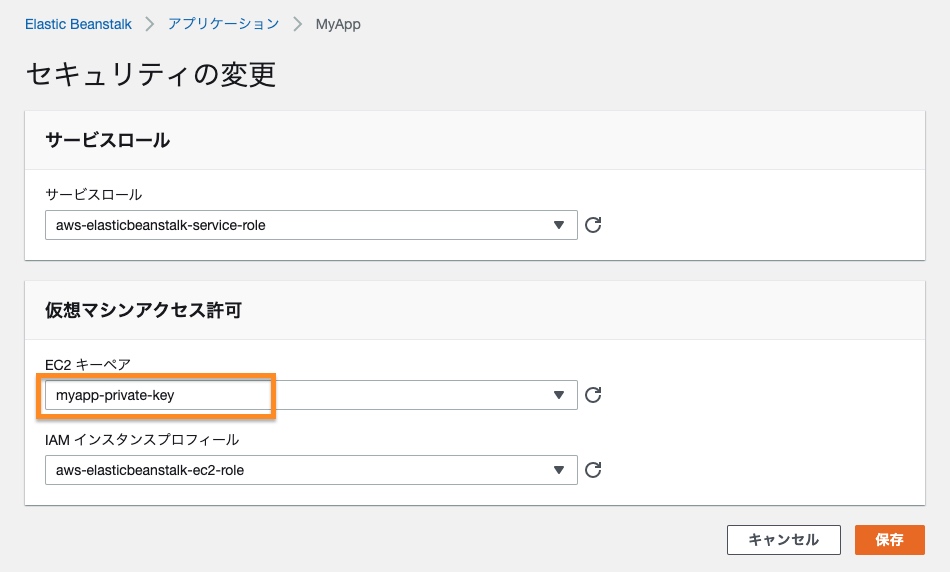This screenshot has height=572, width=950.
Task: Select MyApp in the breadcrumb
Action: pos(338,24)
